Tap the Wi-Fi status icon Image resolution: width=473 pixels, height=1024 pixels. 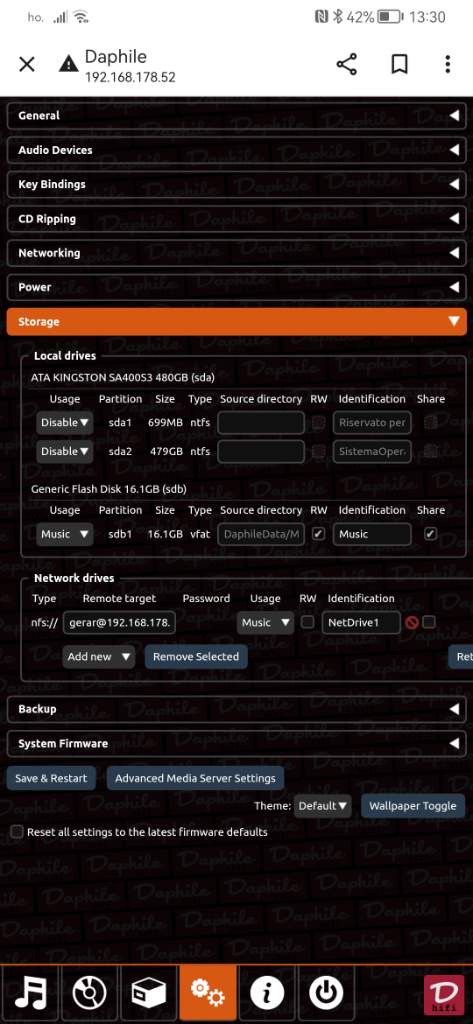[x=81, y=17]
